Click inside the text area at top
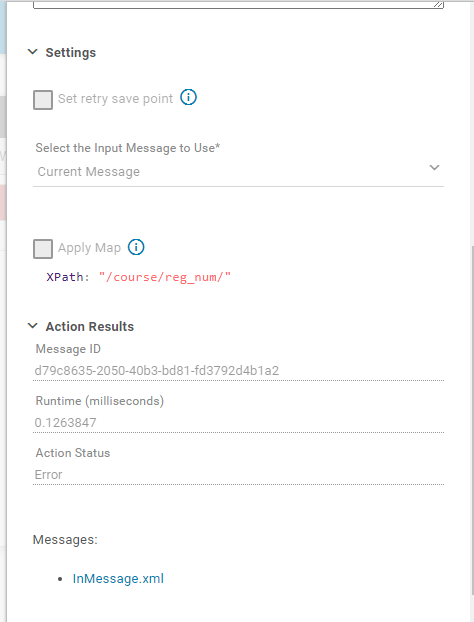 (x=238, y=4)
